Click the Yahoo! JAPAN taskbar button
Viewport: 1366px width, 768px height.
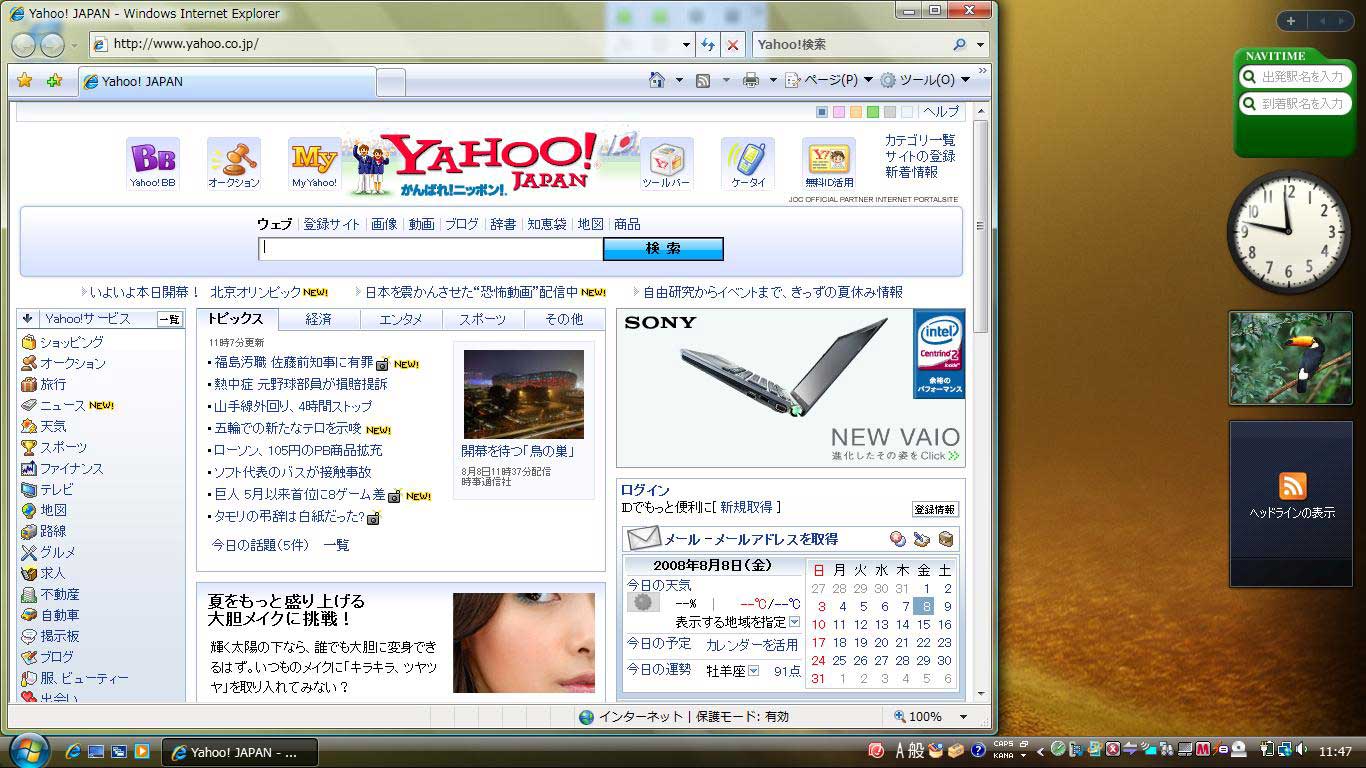pos(240,752)
